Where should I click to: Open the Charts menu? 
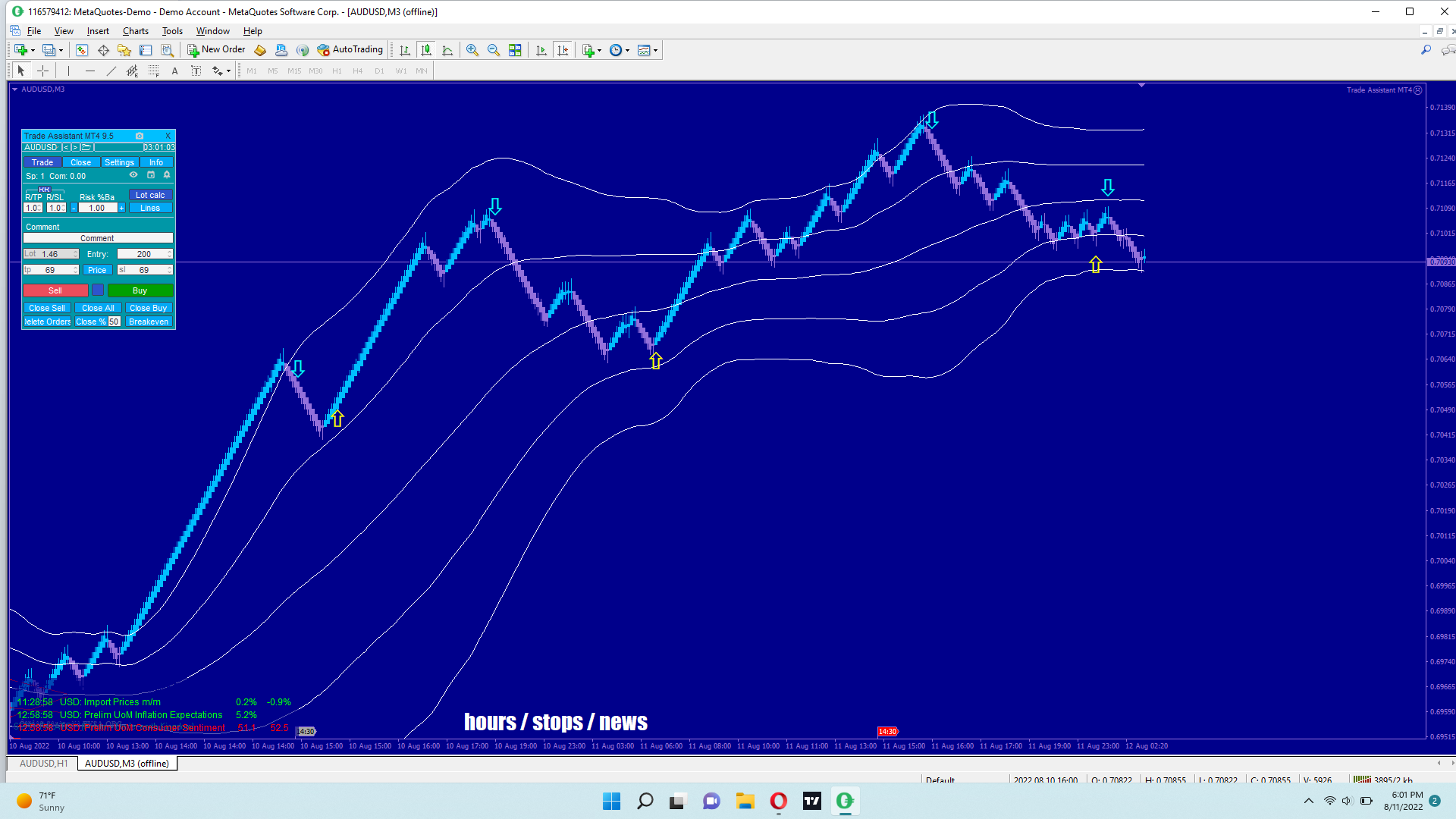[x=135, y=31]
